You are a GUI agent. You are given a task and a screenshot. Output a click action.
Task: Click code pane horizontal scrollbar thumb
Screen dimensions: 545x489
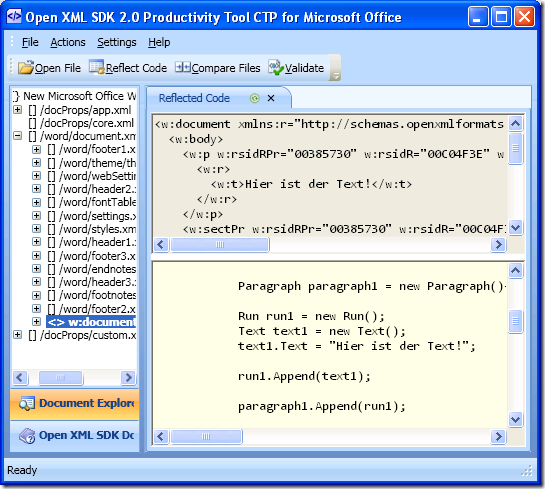206,437
